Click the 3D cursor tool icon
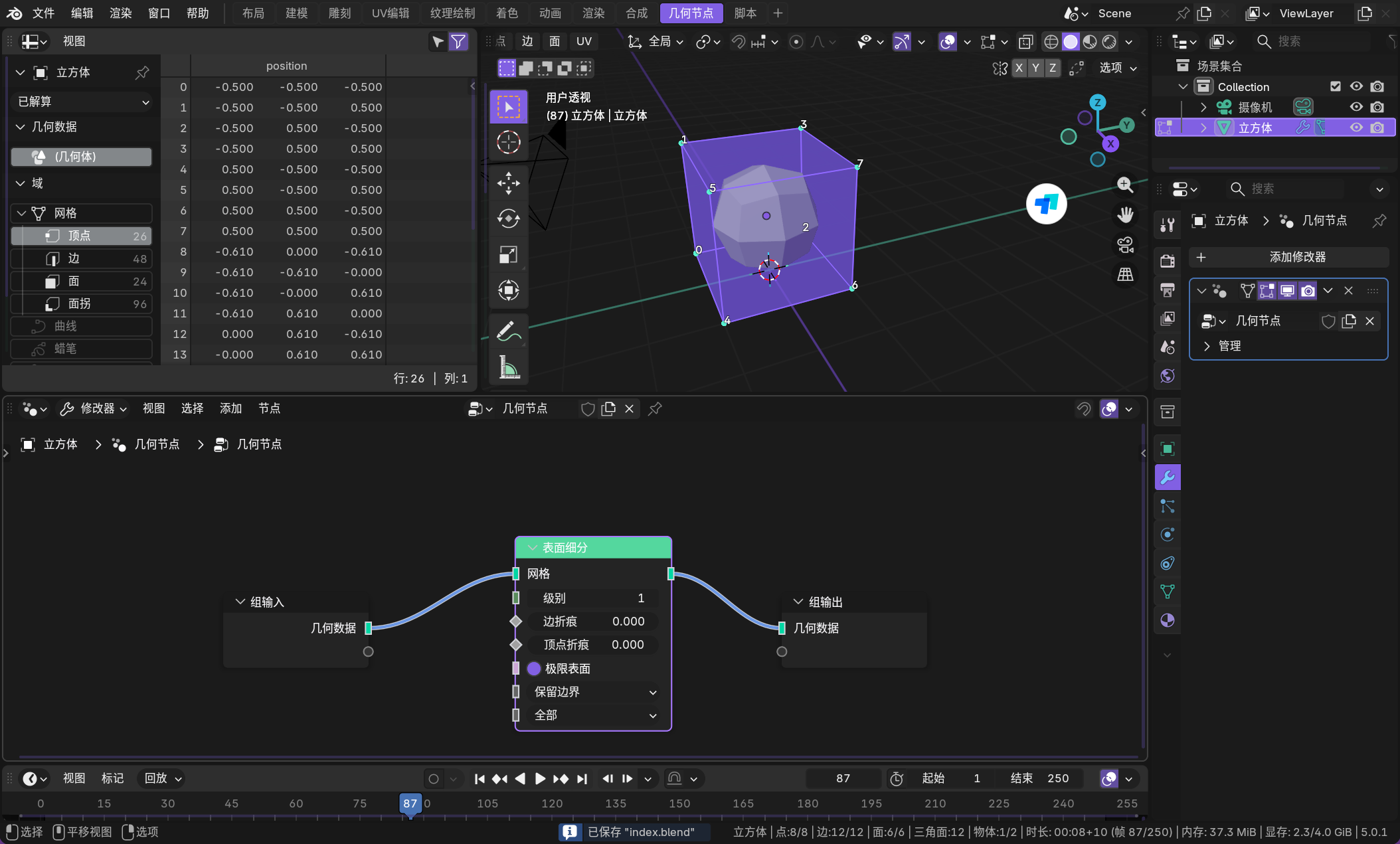The height and width of the screenshot is (844, 1400). (508, 142)
